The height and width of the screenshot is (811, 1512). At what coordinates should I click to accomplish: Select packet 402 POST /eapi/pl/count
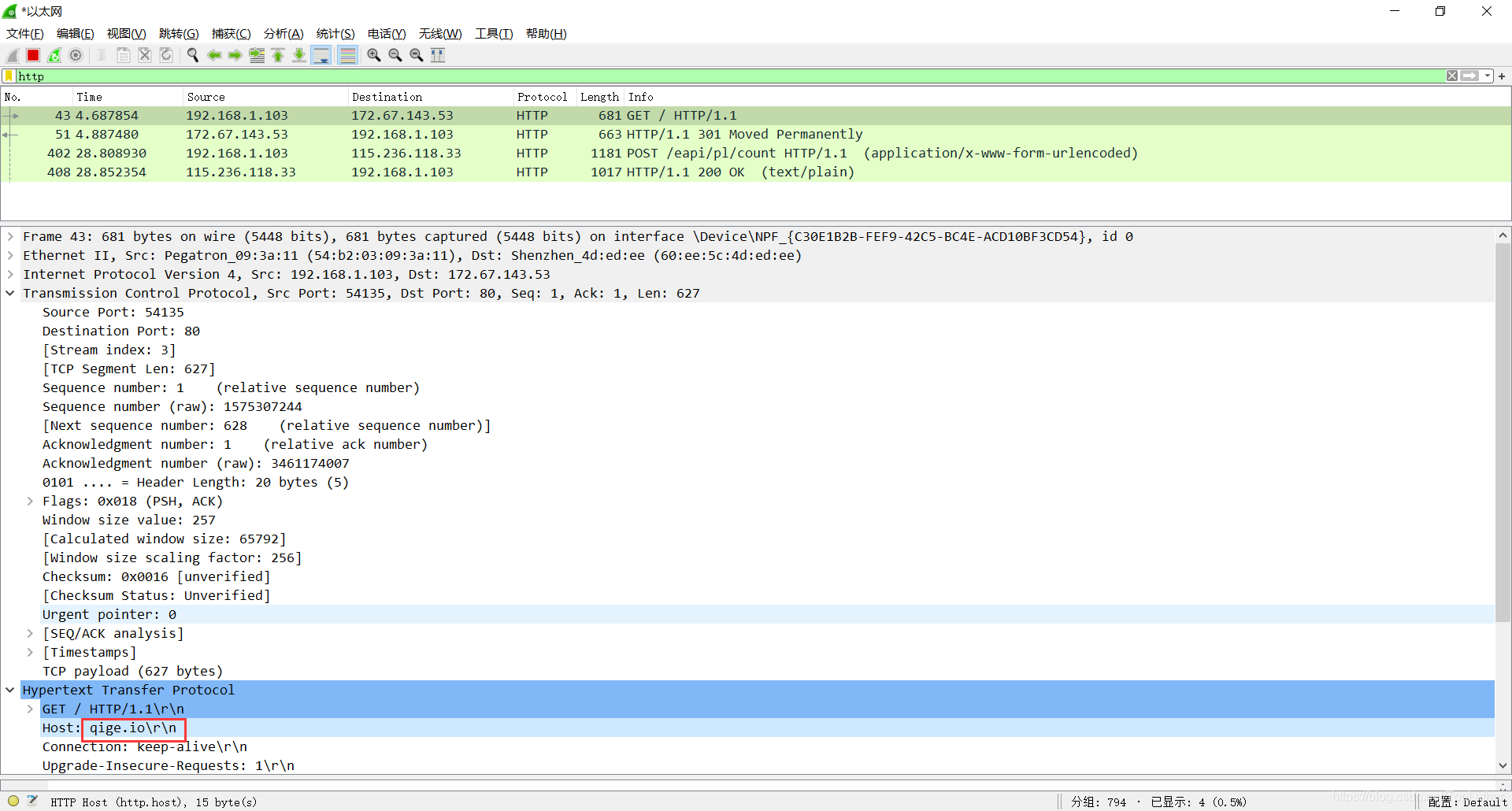click(756, 154)
